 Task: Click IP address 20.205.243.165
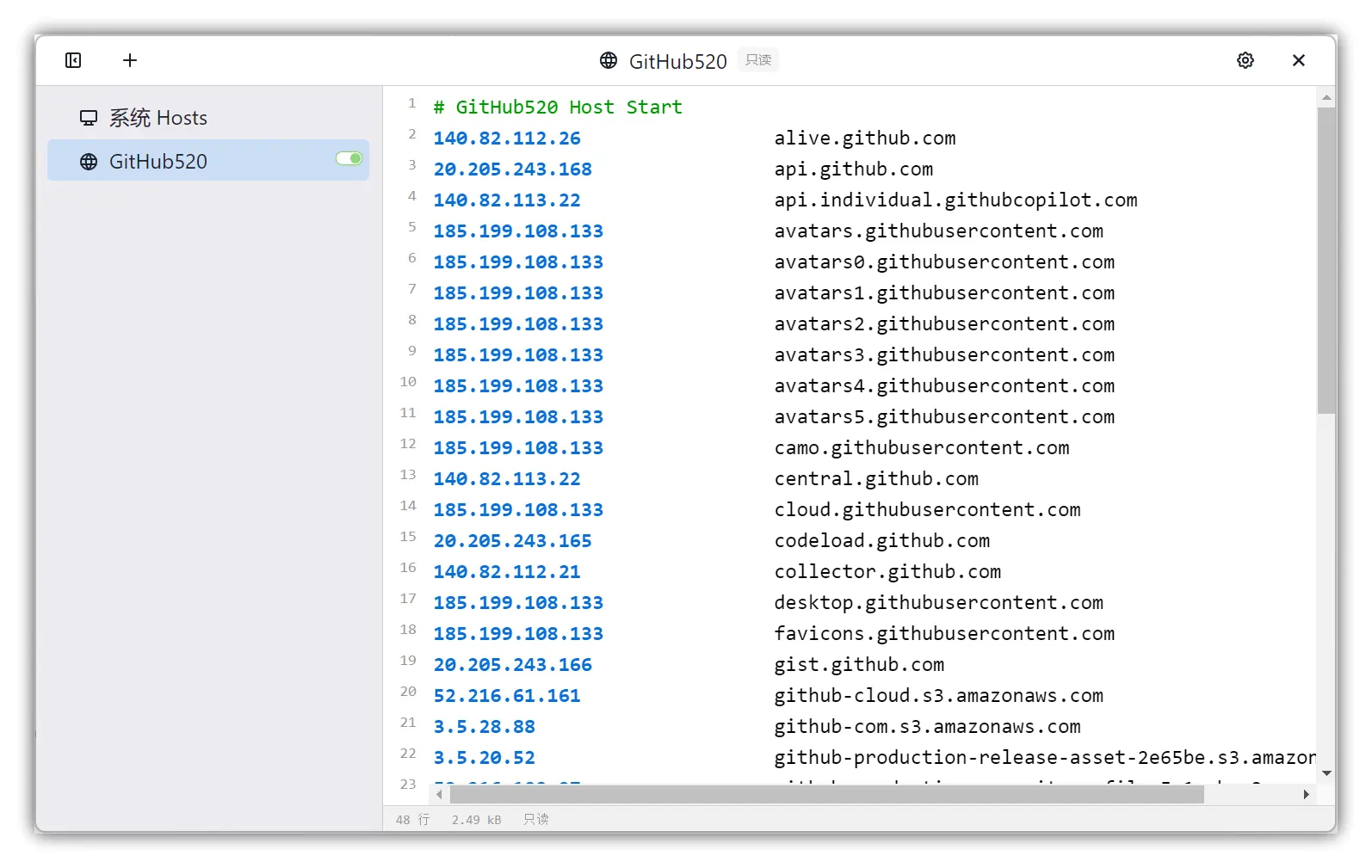513,540
